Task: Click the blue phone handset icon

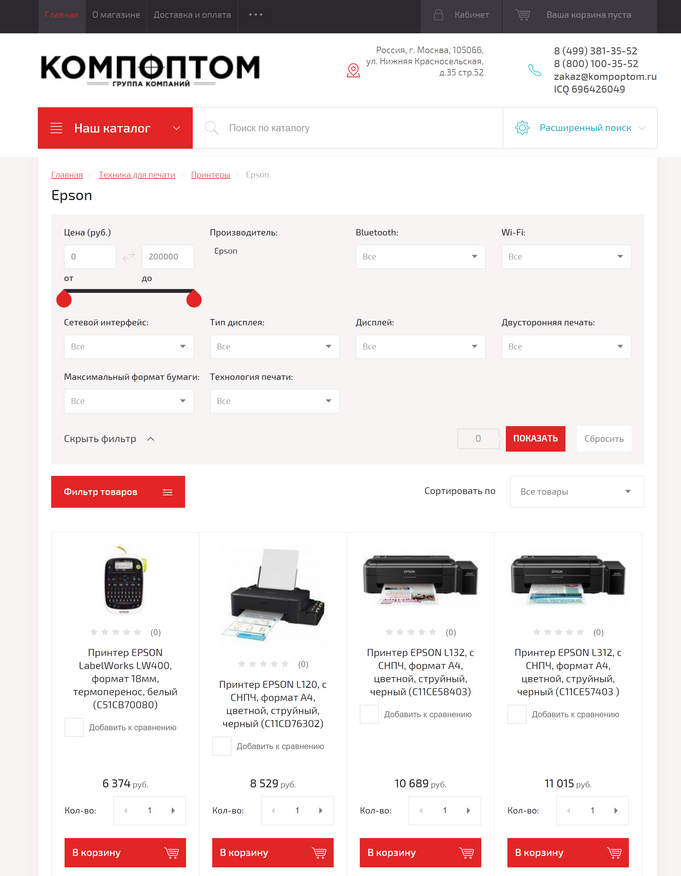Action: pos(535,70)
